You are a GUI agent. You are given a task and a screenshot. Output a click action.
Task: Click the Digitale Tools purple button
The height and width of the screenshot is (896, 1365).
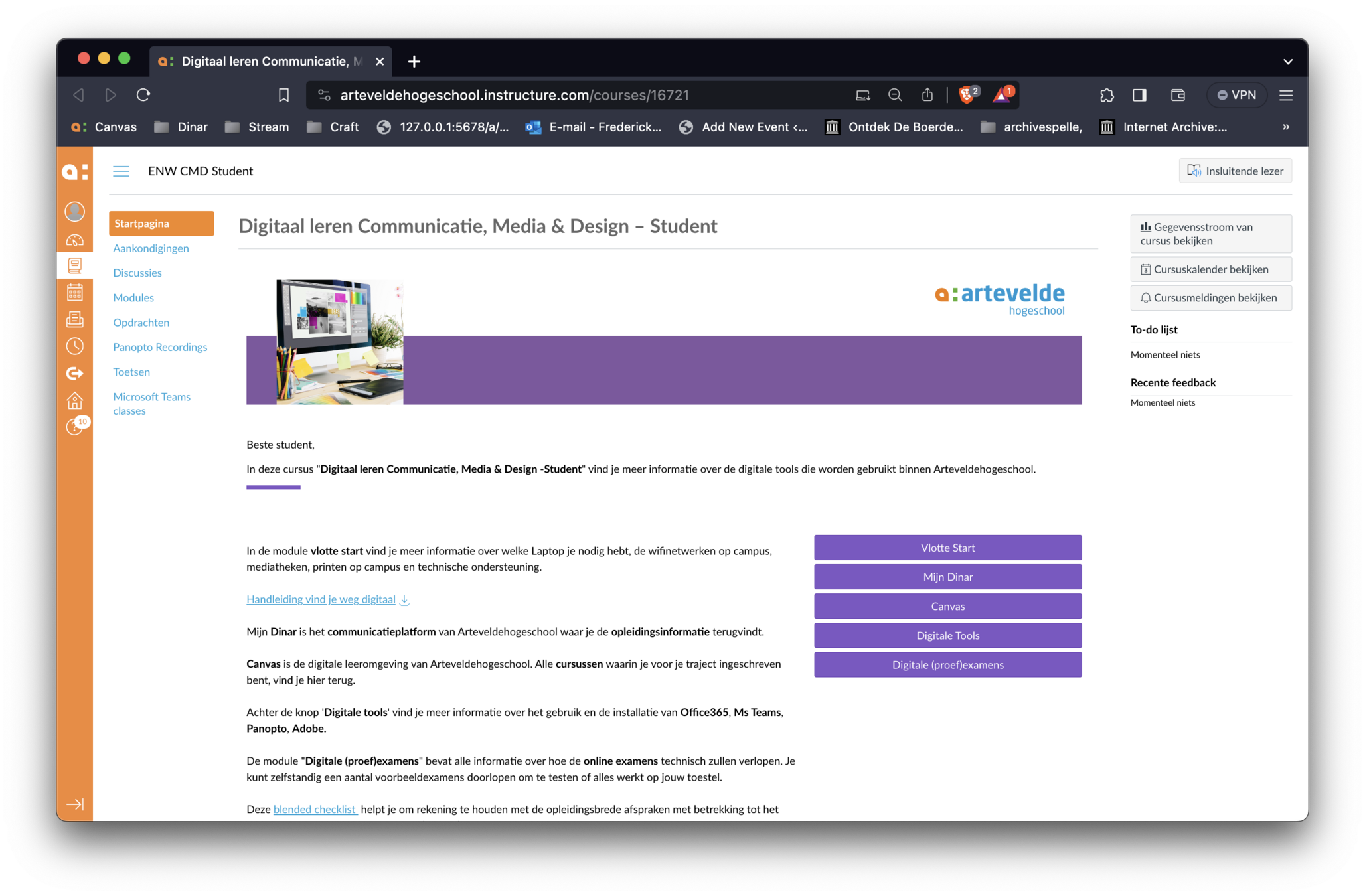[x=947, y=635]
